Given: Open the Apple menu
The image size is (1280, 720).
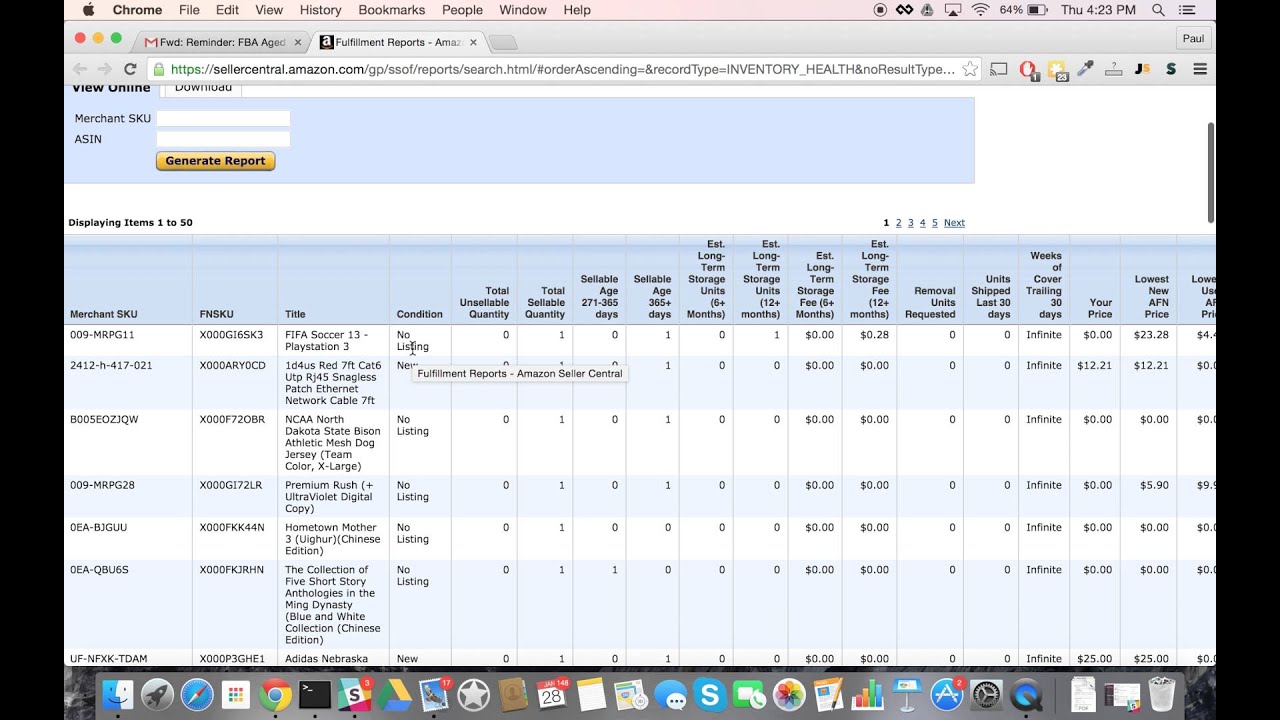Looking at the screenshot, I should click(88, 10).
